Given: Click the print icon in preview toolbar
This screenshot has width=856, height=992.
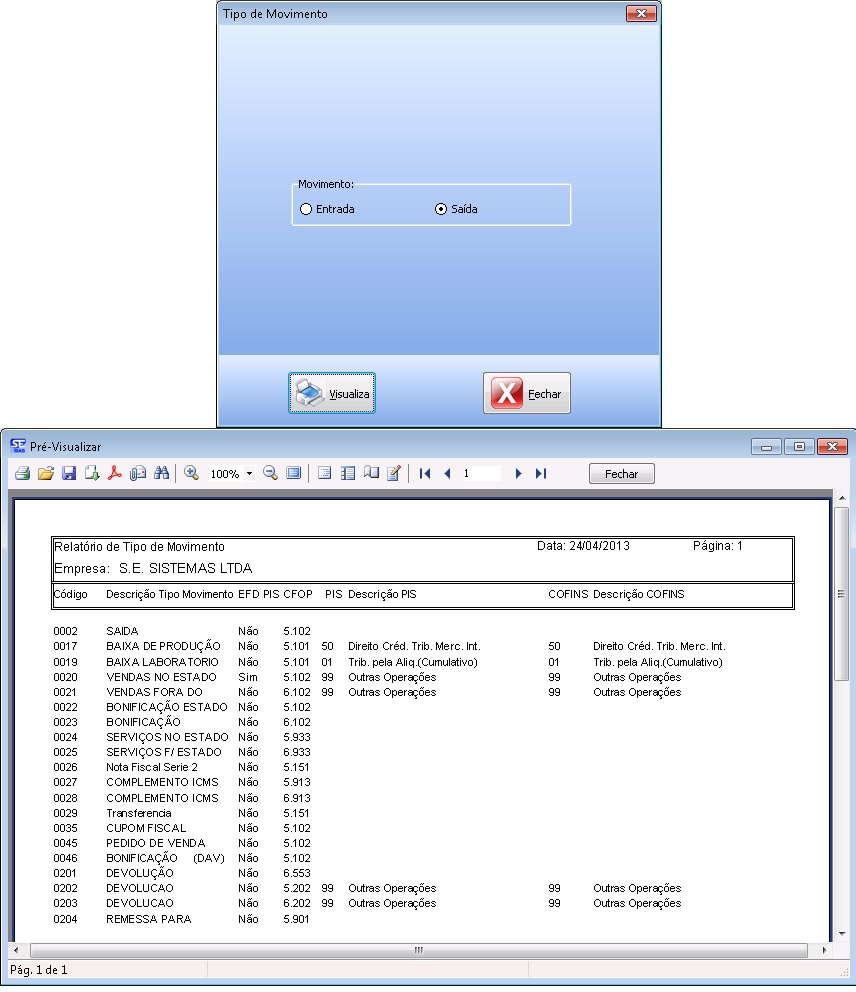Looking at the screenshot, I should coord(22,474).
